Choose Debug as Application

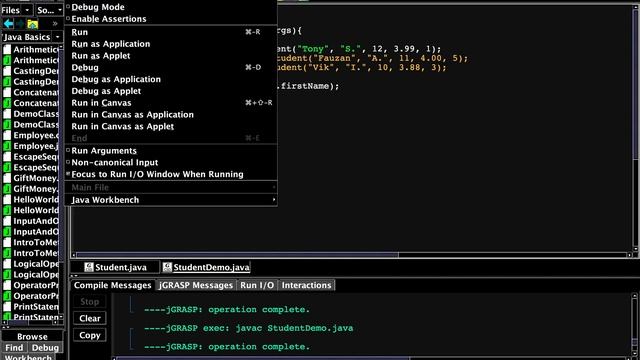click(x=171, y=80)
